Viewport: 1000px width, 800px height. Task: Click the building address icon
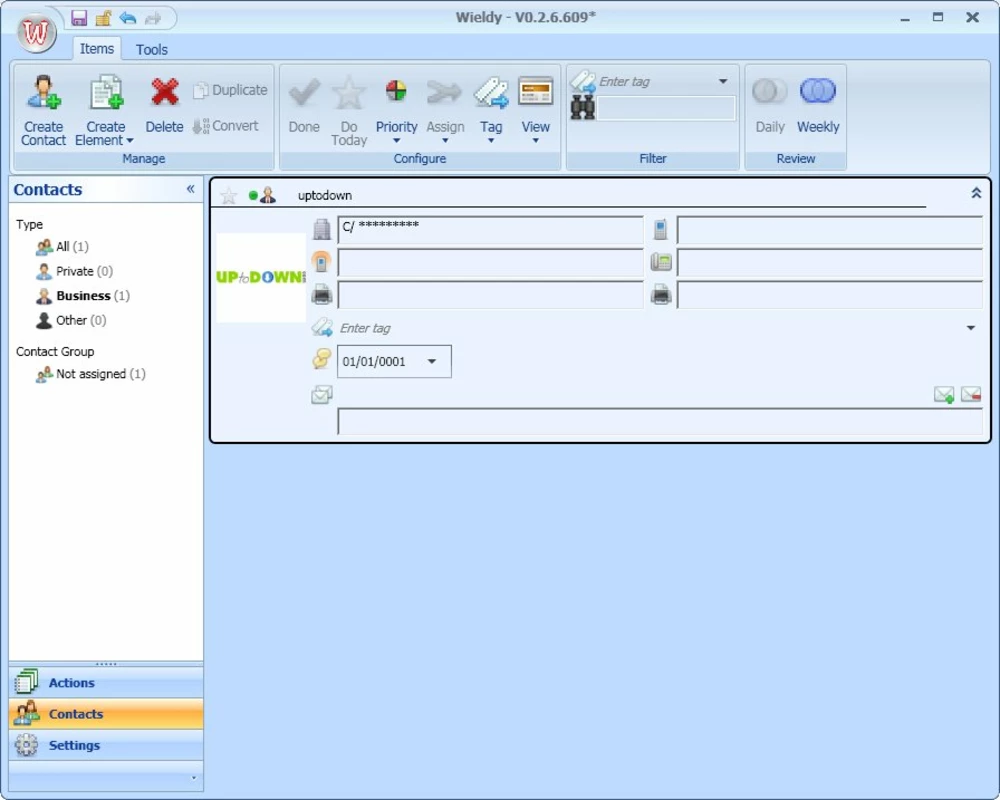point(322,228)
